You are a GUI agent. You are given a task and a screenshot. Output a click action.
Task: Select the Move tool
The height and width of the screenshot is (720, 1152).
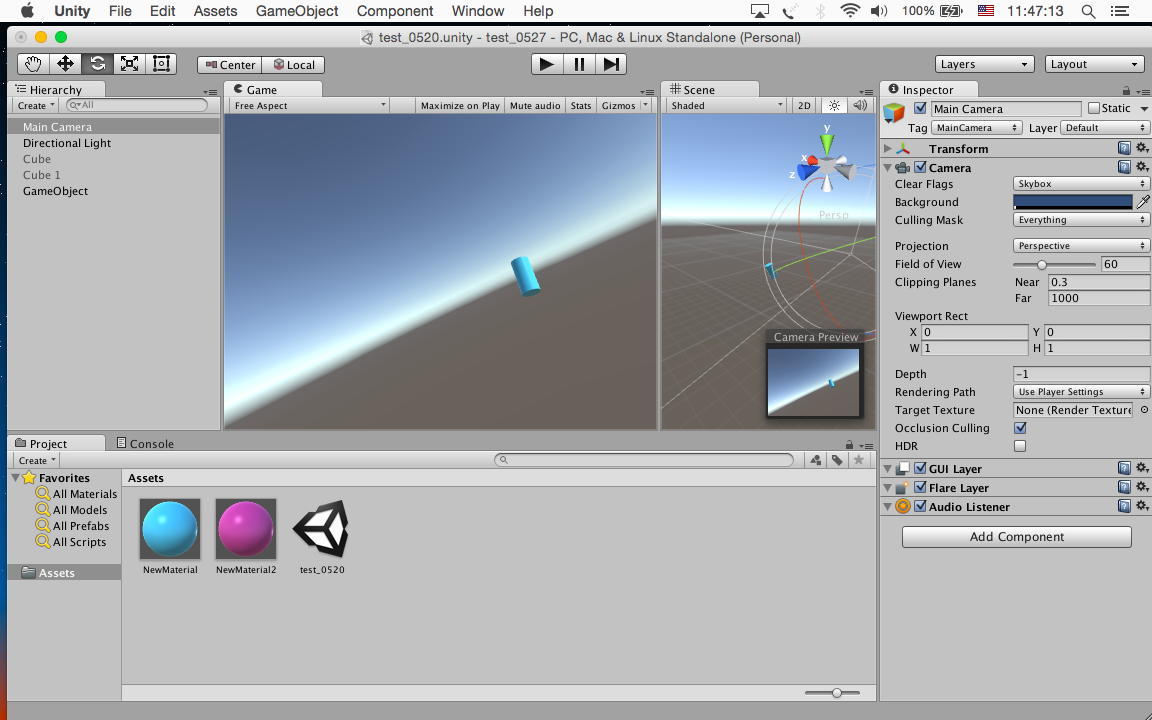tap(65, 64)
